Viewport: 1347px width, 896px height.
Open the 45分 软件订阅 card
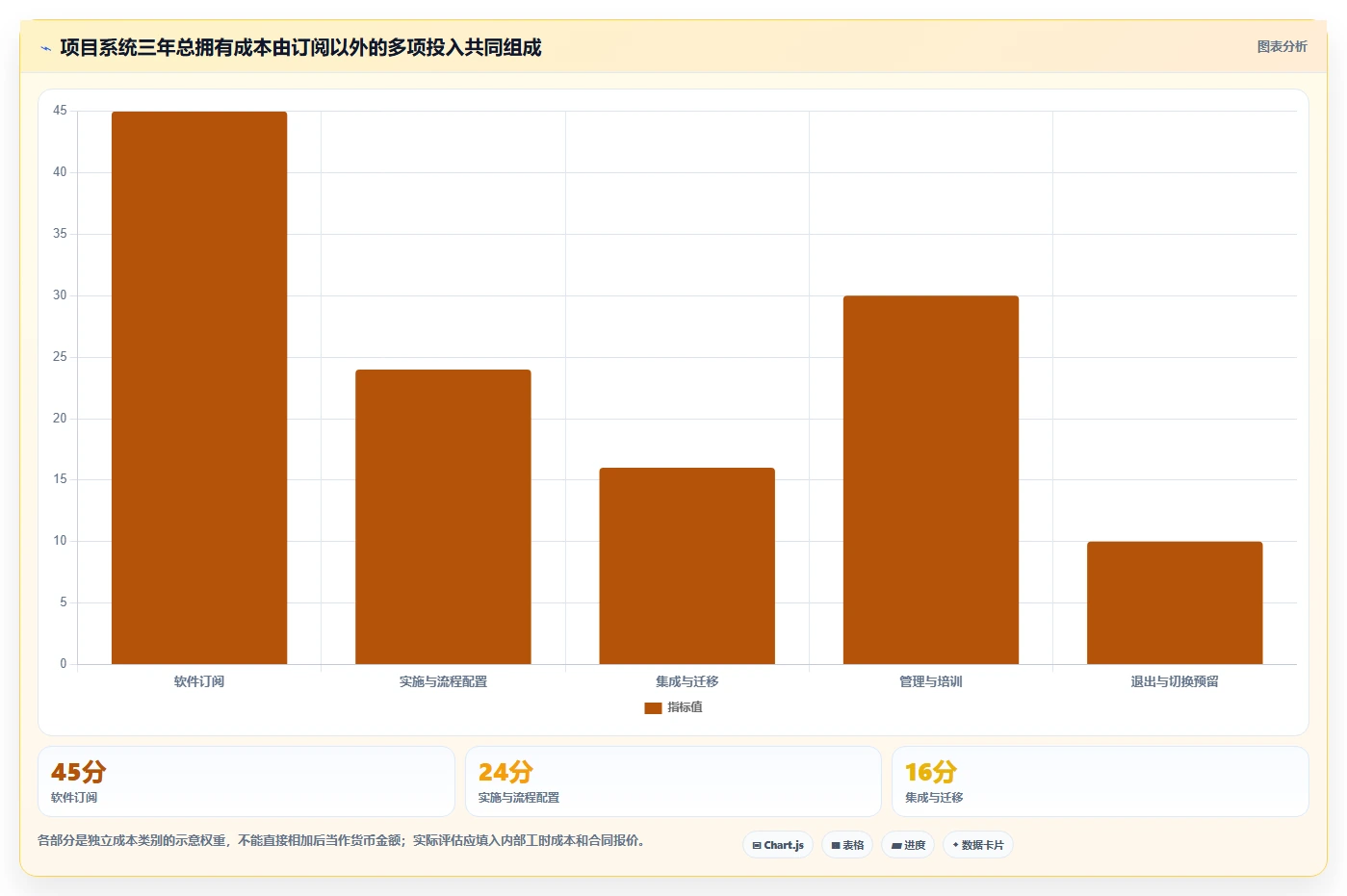[x=246, y=781]
